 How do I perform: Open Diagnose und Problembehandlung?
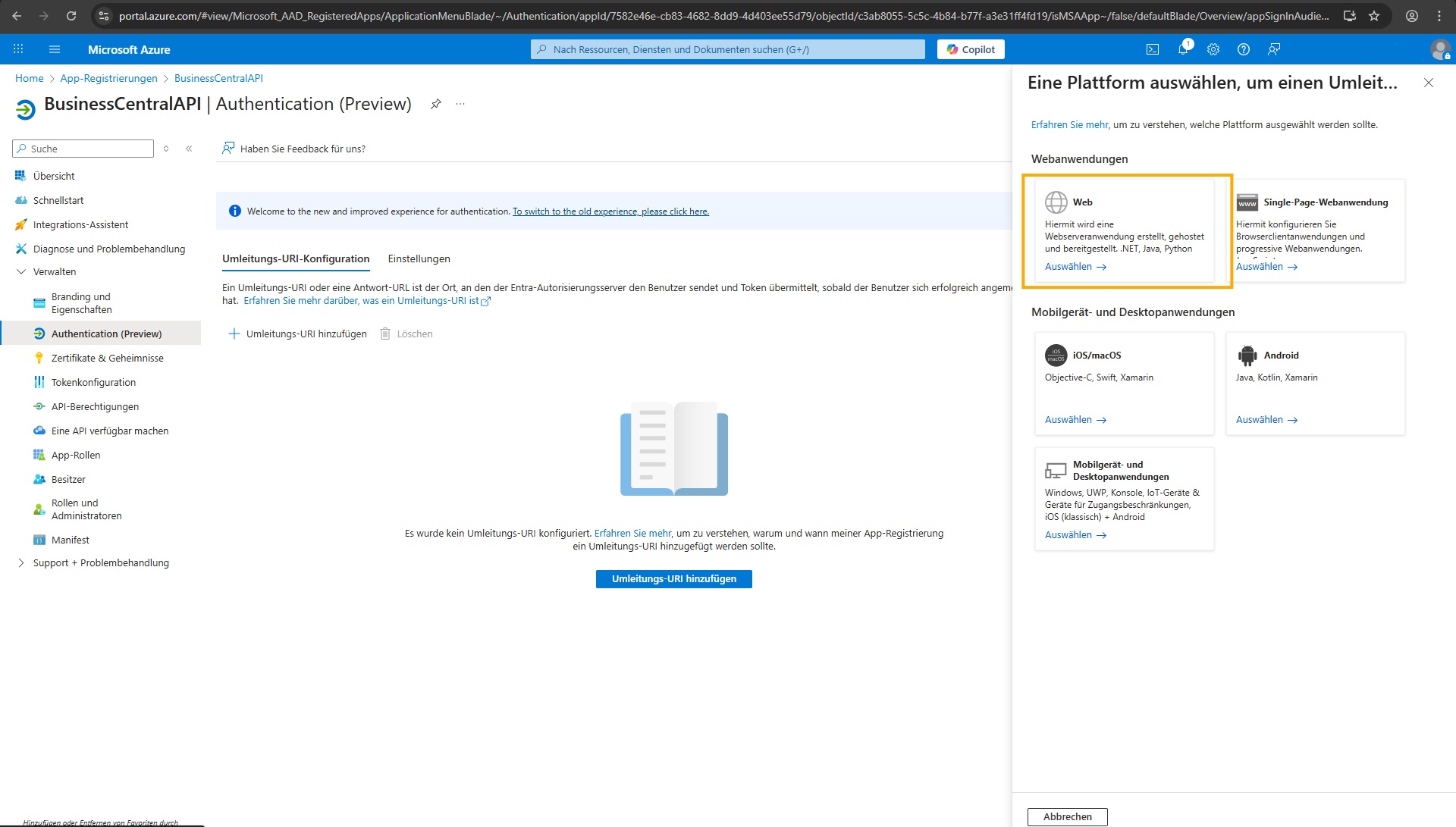coord(108,249)
